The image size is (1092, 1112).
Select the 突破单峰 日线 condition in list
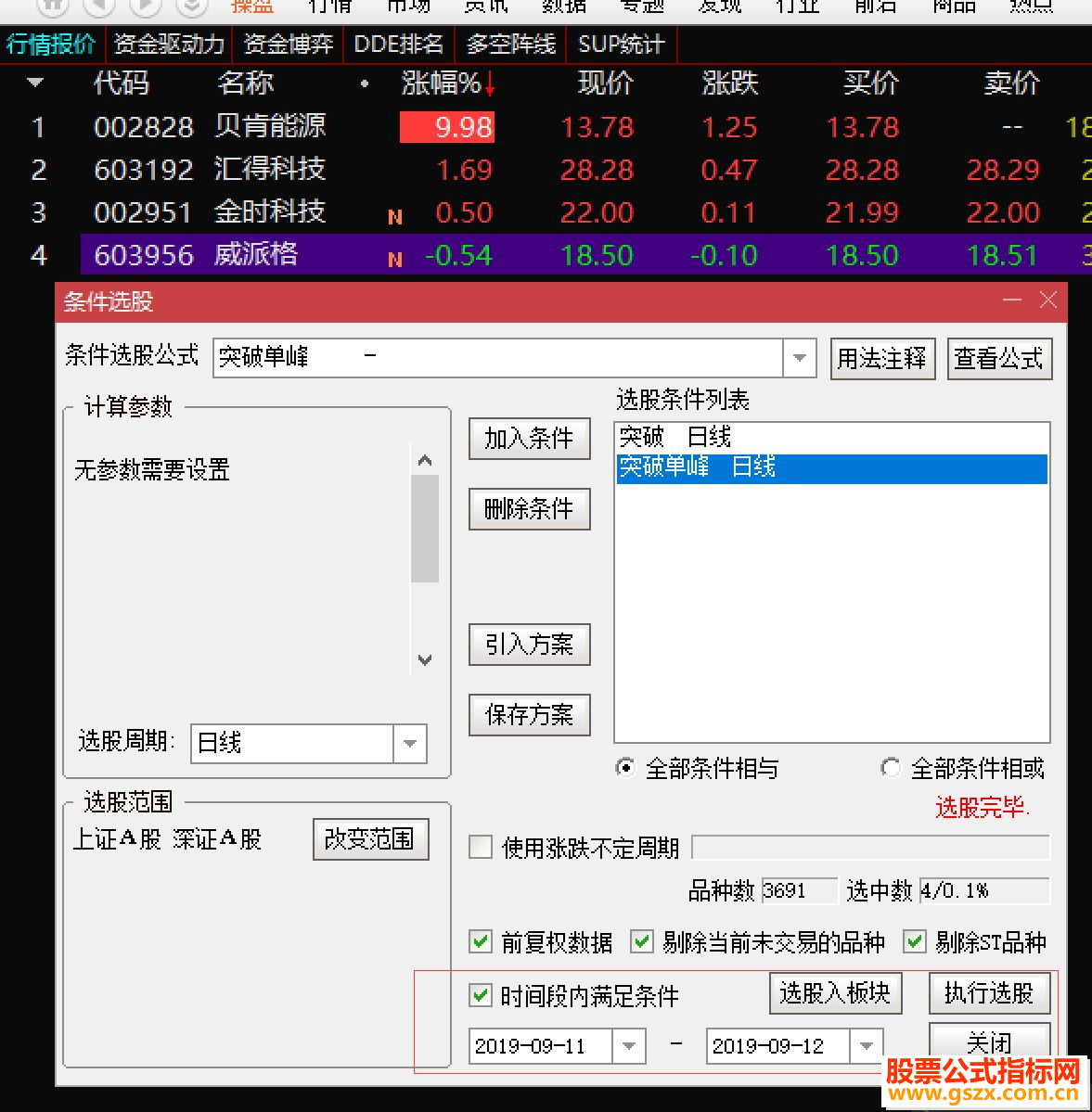(831, 468)
